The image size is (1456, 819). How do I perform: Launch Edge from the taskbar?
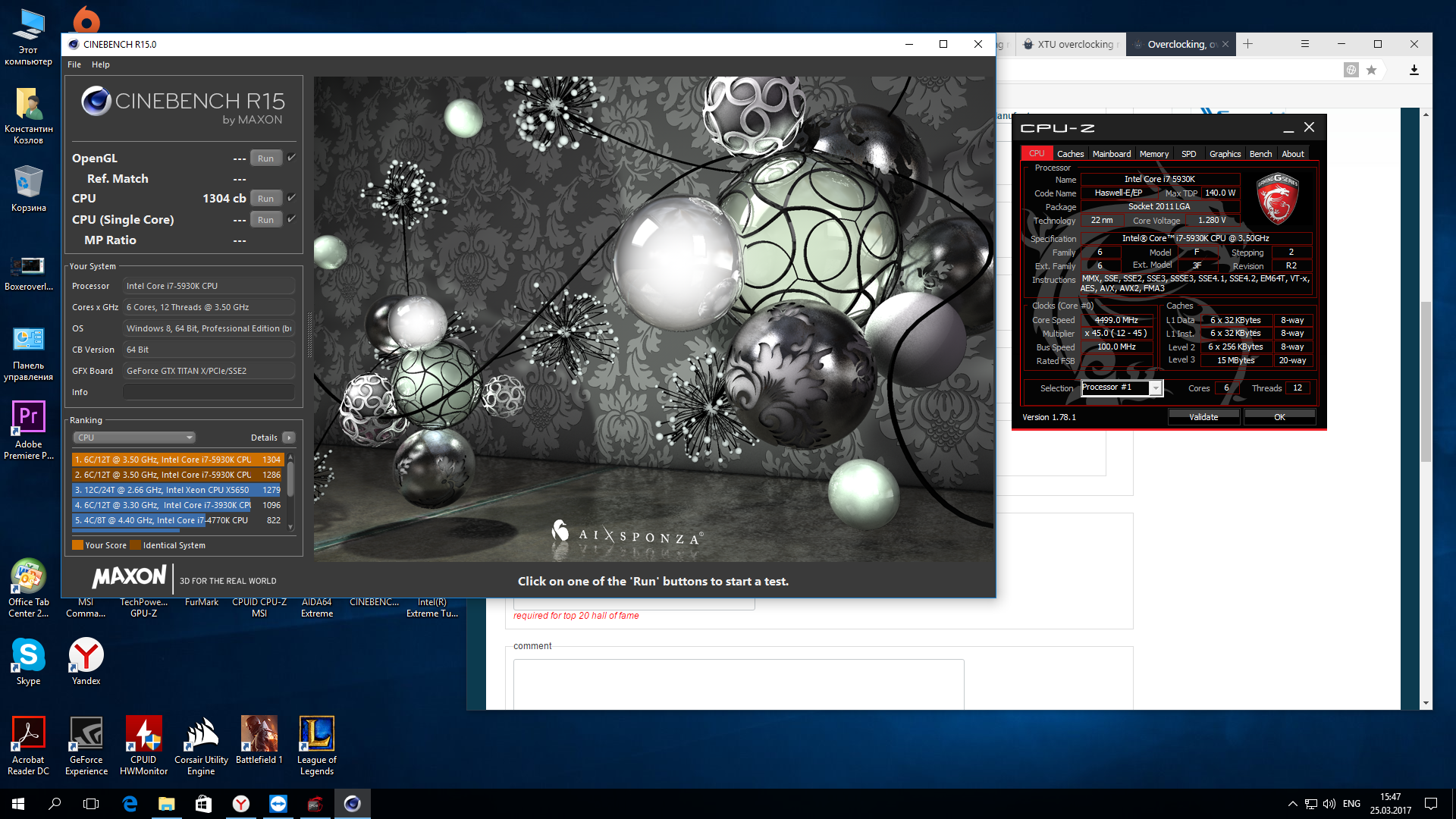coord(130,804)
